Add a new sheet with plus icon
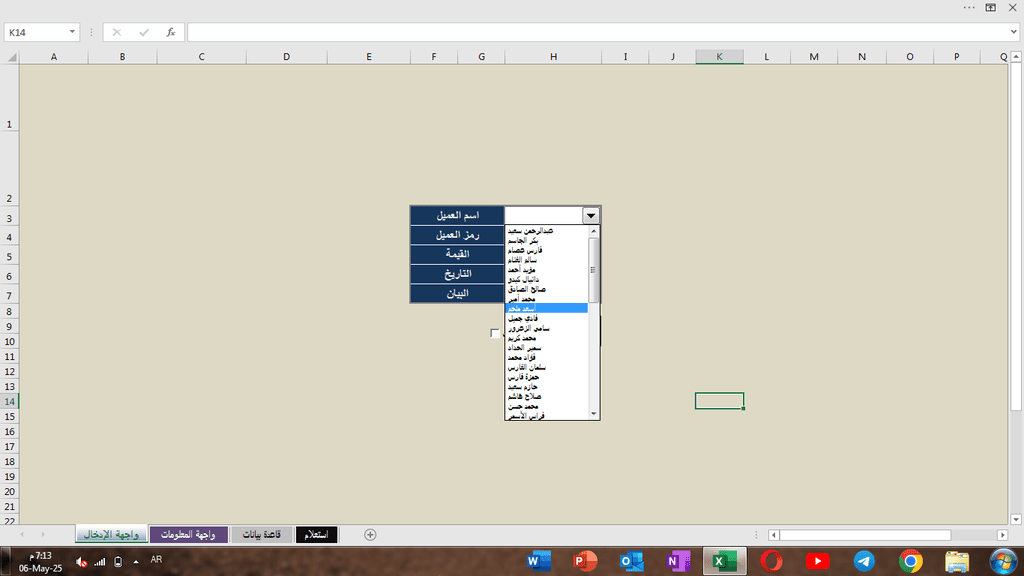1024x576 pixels. click(x=370, y=535)
